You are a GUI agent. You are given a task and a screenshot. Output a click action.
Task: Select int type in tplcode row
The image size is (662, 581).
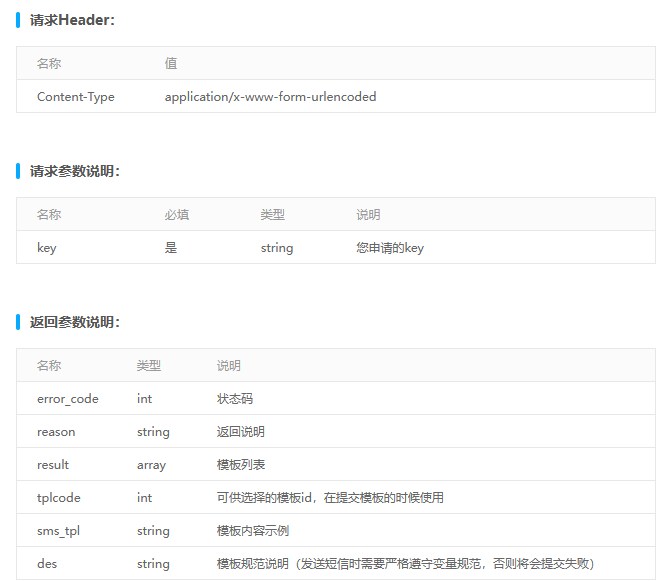(144, 497)
